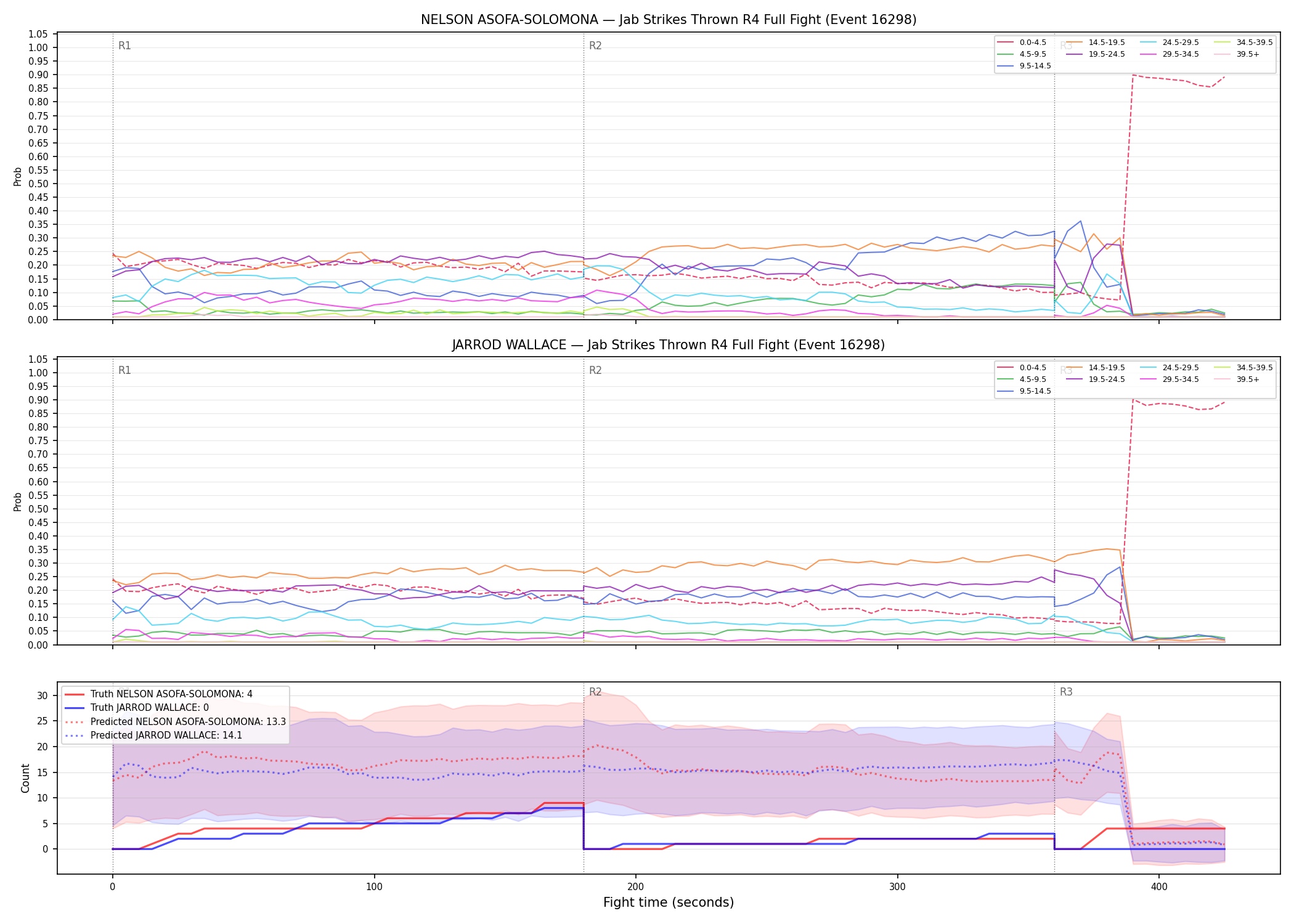Click the 'Prob' y-axis label of Nelson chart
Image resolution: width=1294 pixels, height=924 pixels.
[x=18, y=176]
